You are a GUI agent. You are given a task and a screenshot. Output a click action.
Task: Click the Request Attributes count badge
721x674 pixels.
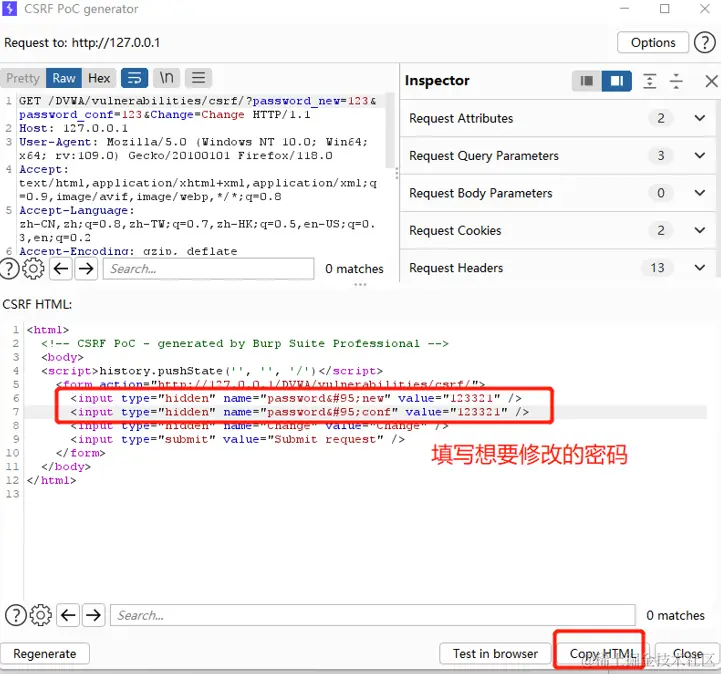coord(660,118)
